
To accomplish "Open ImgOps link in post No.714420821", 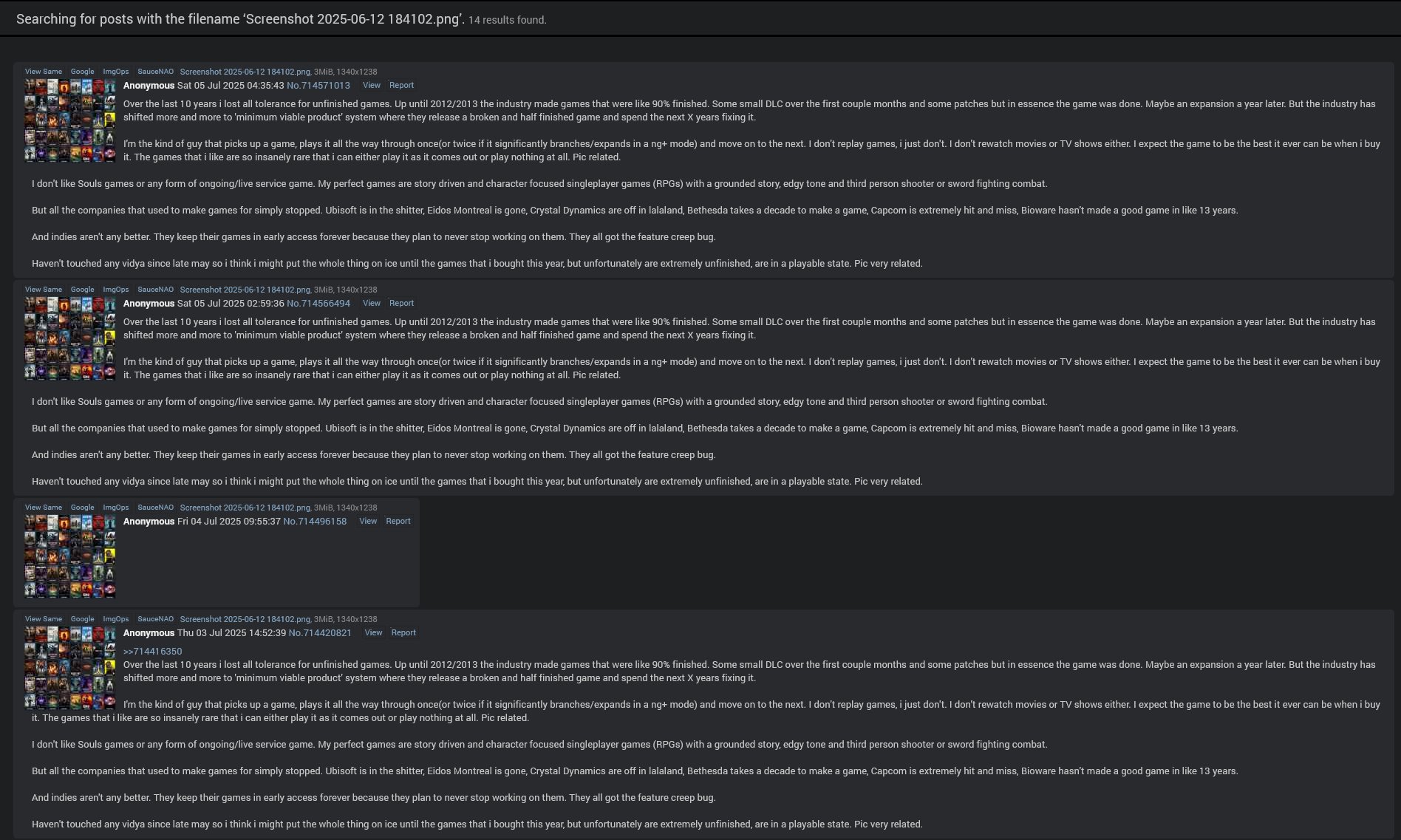I will (x=116, y=619).
